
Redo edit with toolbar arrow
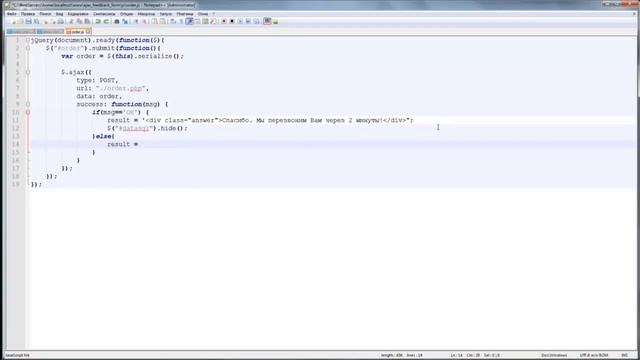coord(107,21)
